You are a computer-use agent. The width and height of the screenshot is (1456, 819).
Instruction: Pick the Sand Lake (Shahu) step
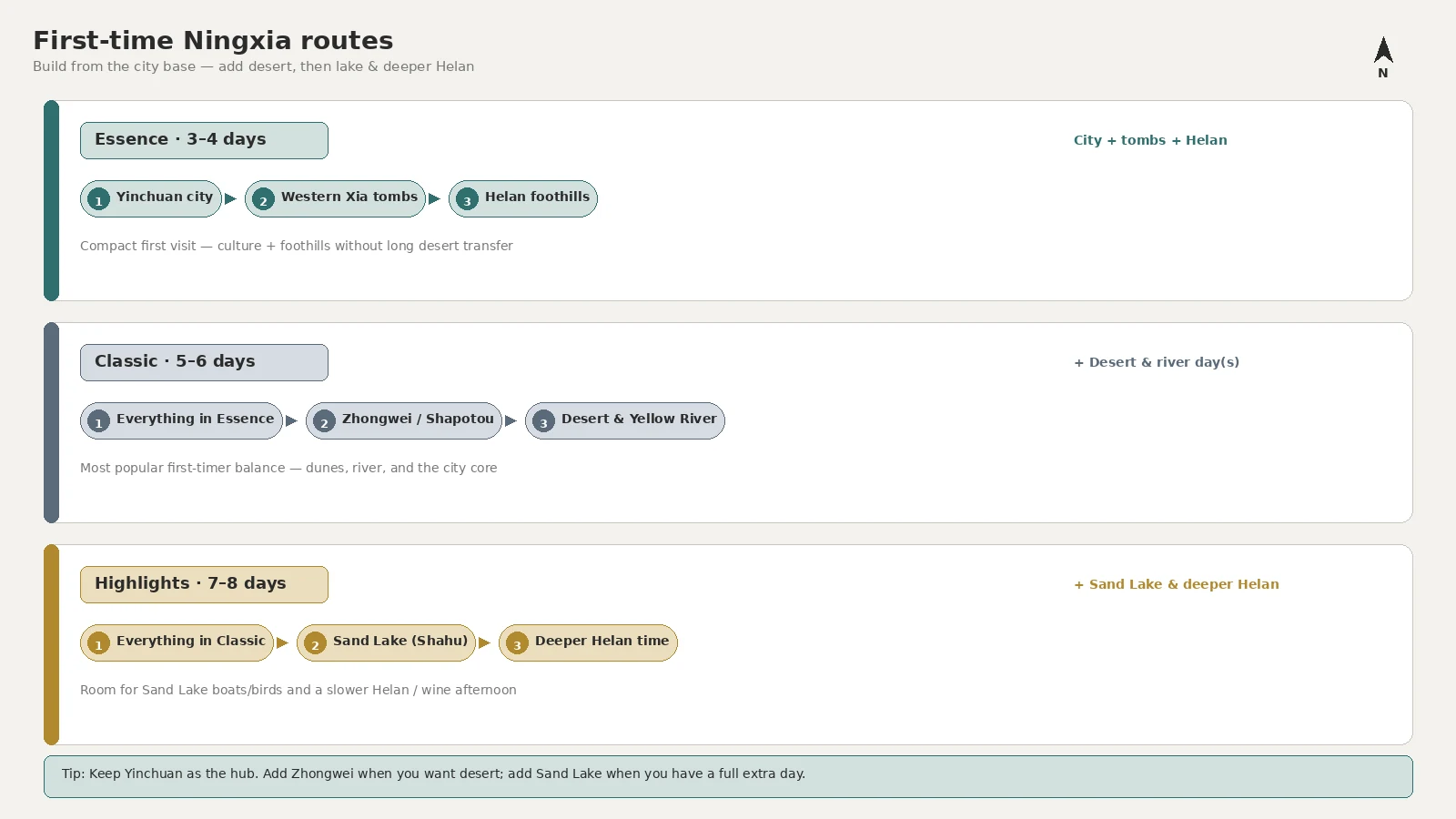(386, 642)
